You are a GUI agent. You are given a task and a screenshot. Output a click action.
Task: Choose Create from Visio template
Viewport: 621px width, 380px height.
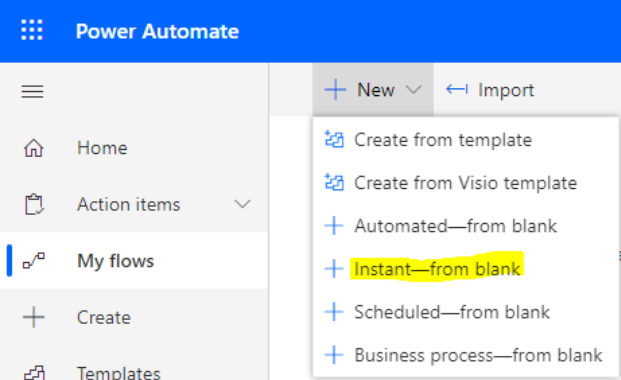point(466,183)
